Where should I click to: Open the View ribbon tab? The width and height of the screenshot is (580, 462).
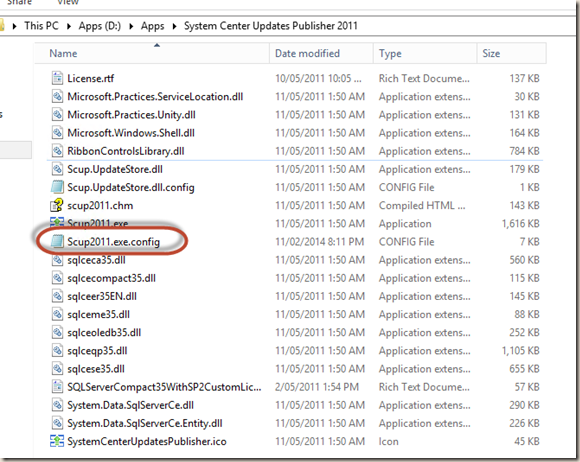[68, 2]
